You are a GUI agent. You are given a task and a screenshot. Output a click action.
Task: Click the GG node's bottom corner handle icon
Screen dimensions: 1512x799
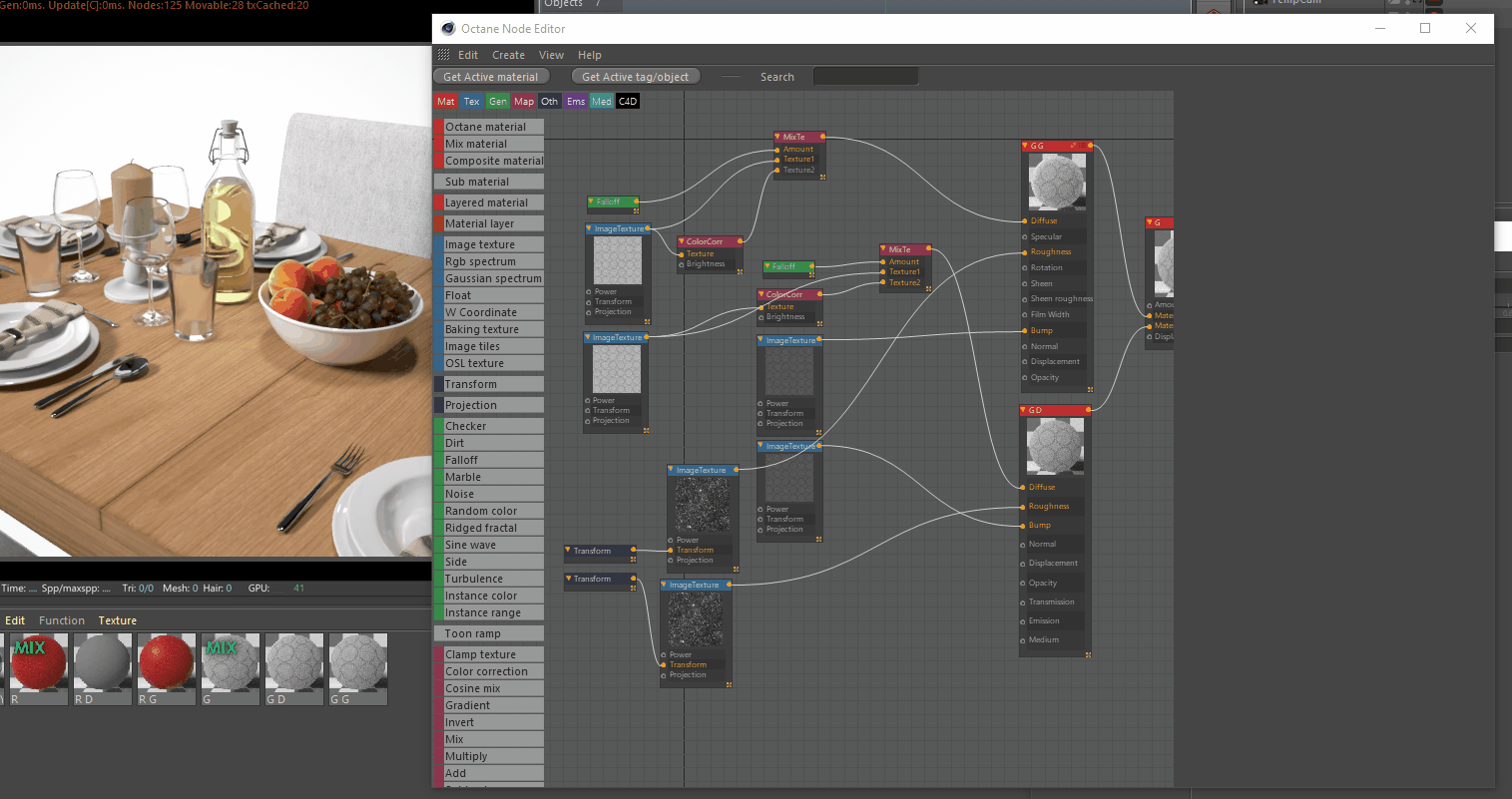tap(1090, 389)
